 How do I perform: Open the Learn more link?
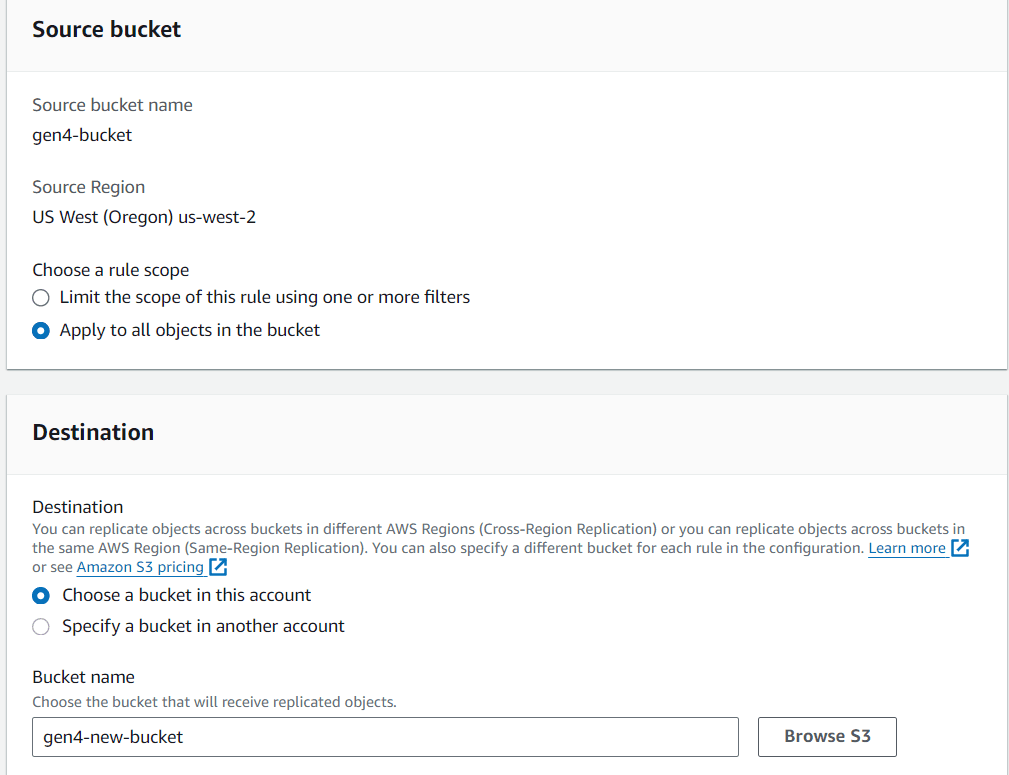(907, 548)
